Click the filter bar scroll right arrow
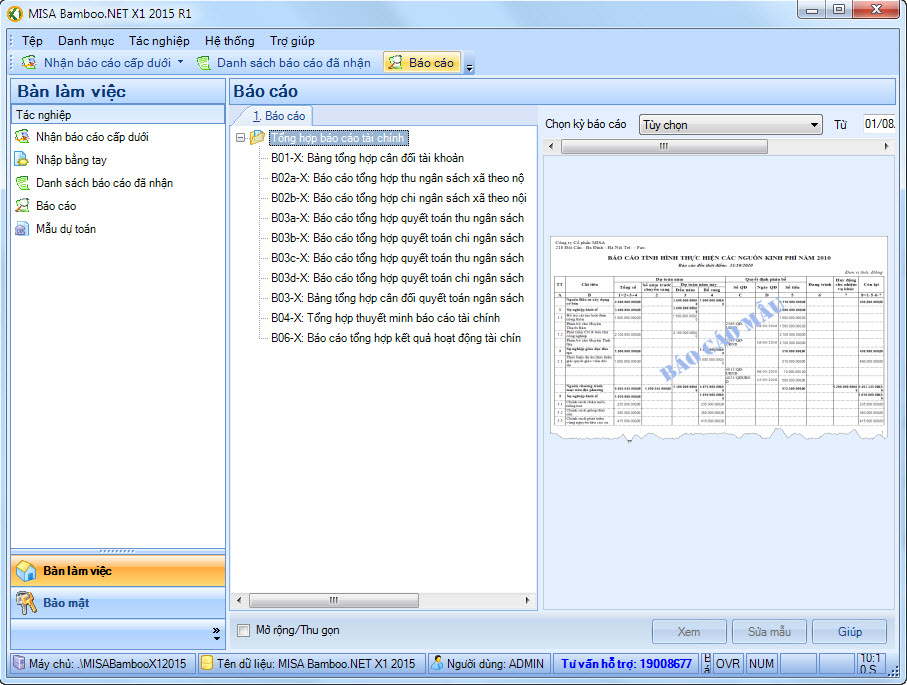This screenshot has width=907, height=685. tap(886, 146)
